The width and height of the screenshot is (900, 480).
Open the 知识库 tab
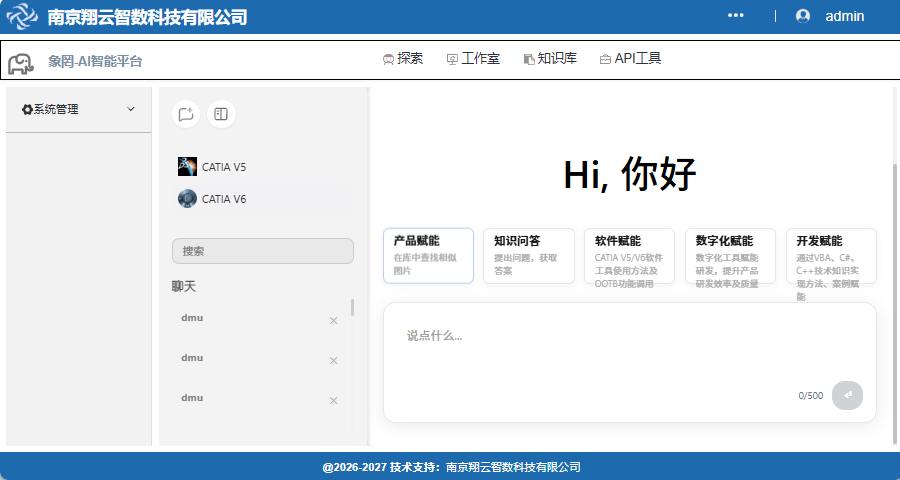click(x=550, y=59)
